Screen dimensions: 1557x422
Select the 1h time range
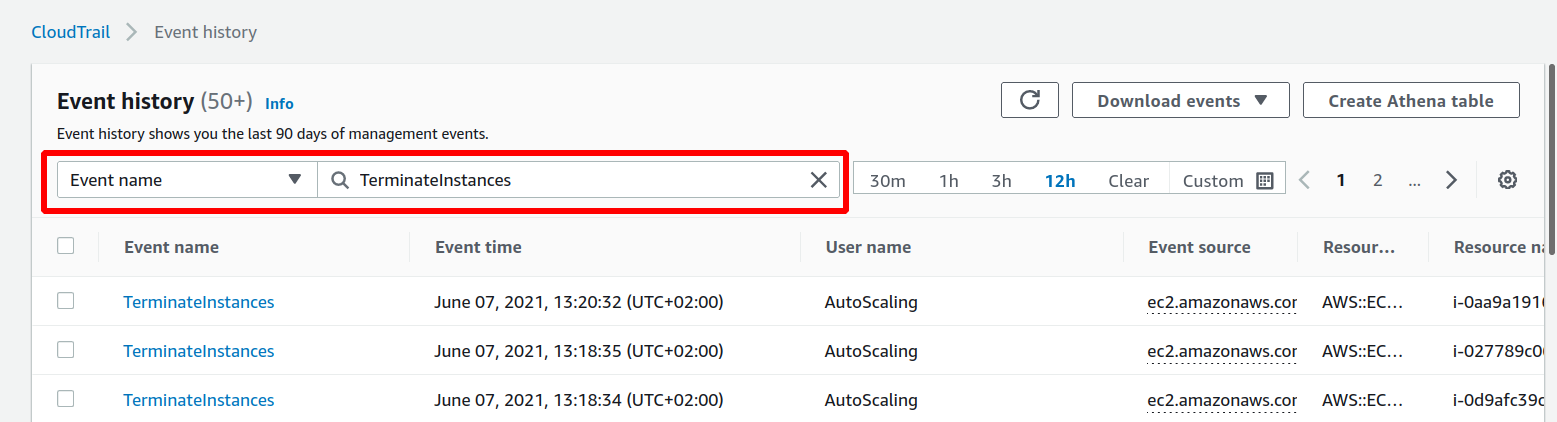point(948,181)
